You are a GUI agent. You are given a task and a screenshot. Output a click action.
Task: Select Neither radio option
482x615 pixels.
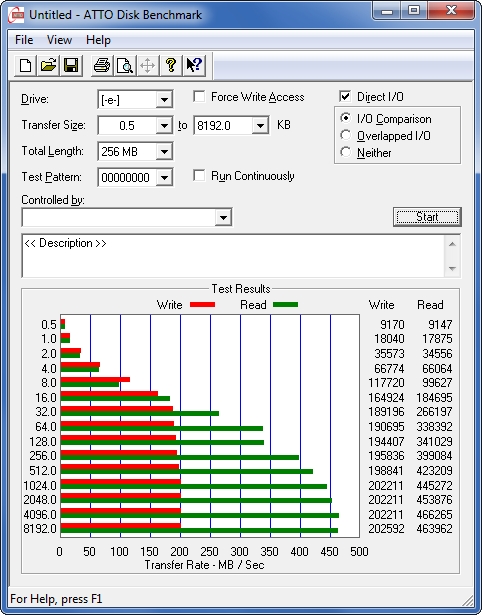pos(346,152)
